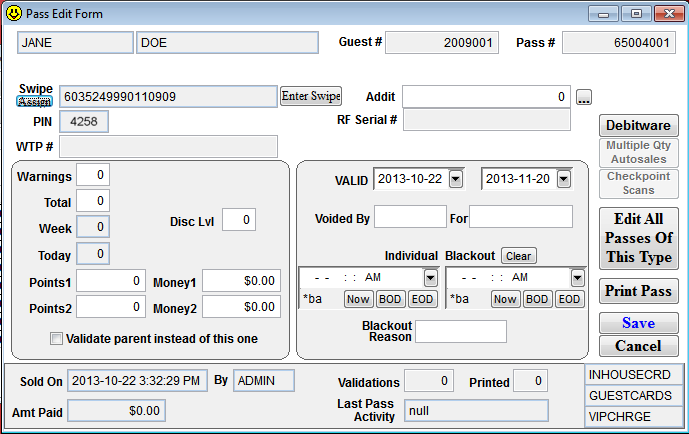The width and height of the screenshot is (689, 434).
Task: Maximize the Pass Edit Form window
Action: tap(636, 14)
